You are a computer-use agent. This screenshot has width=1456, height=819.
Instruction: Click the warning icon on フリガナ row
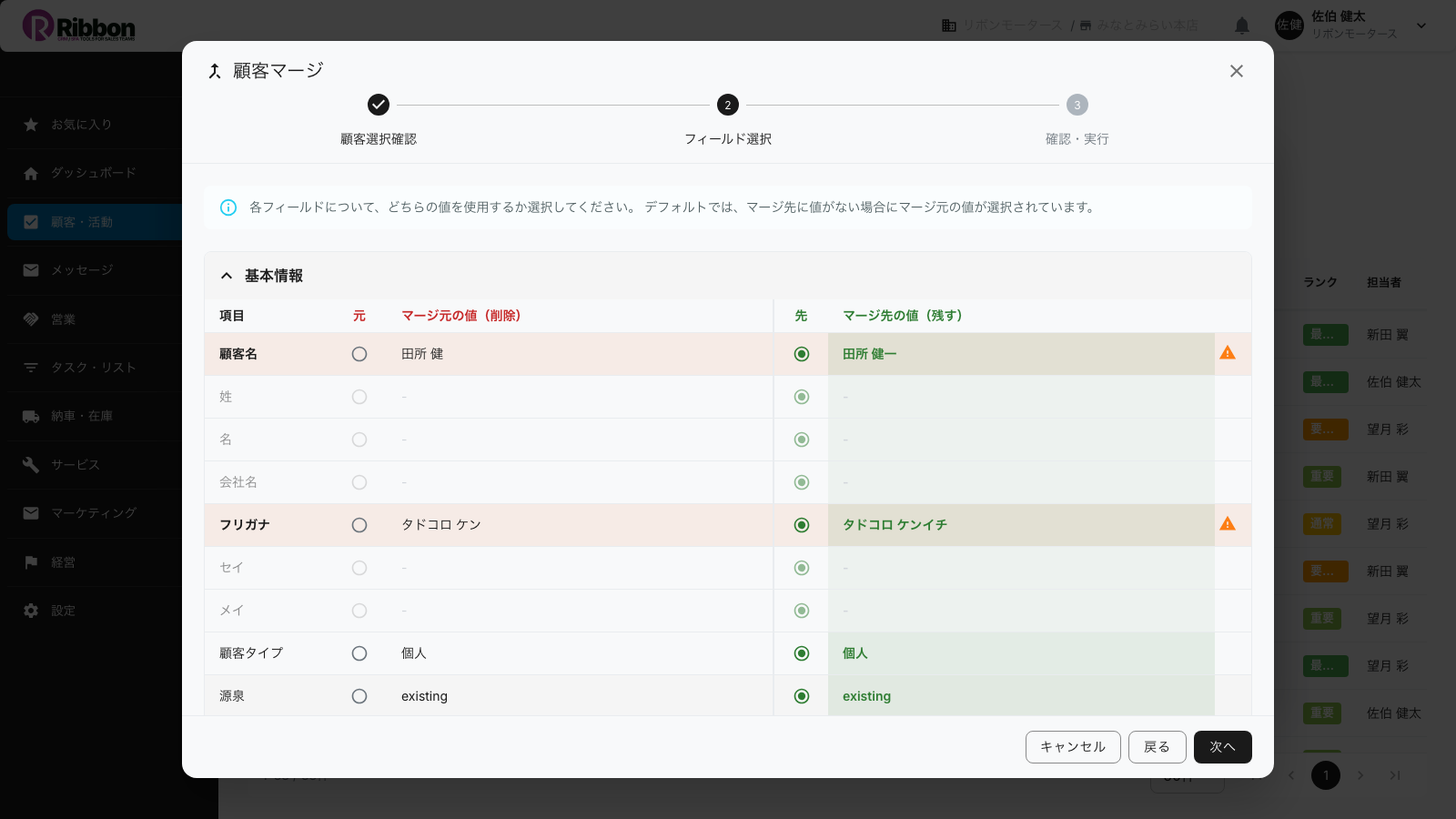(1228, 524)
